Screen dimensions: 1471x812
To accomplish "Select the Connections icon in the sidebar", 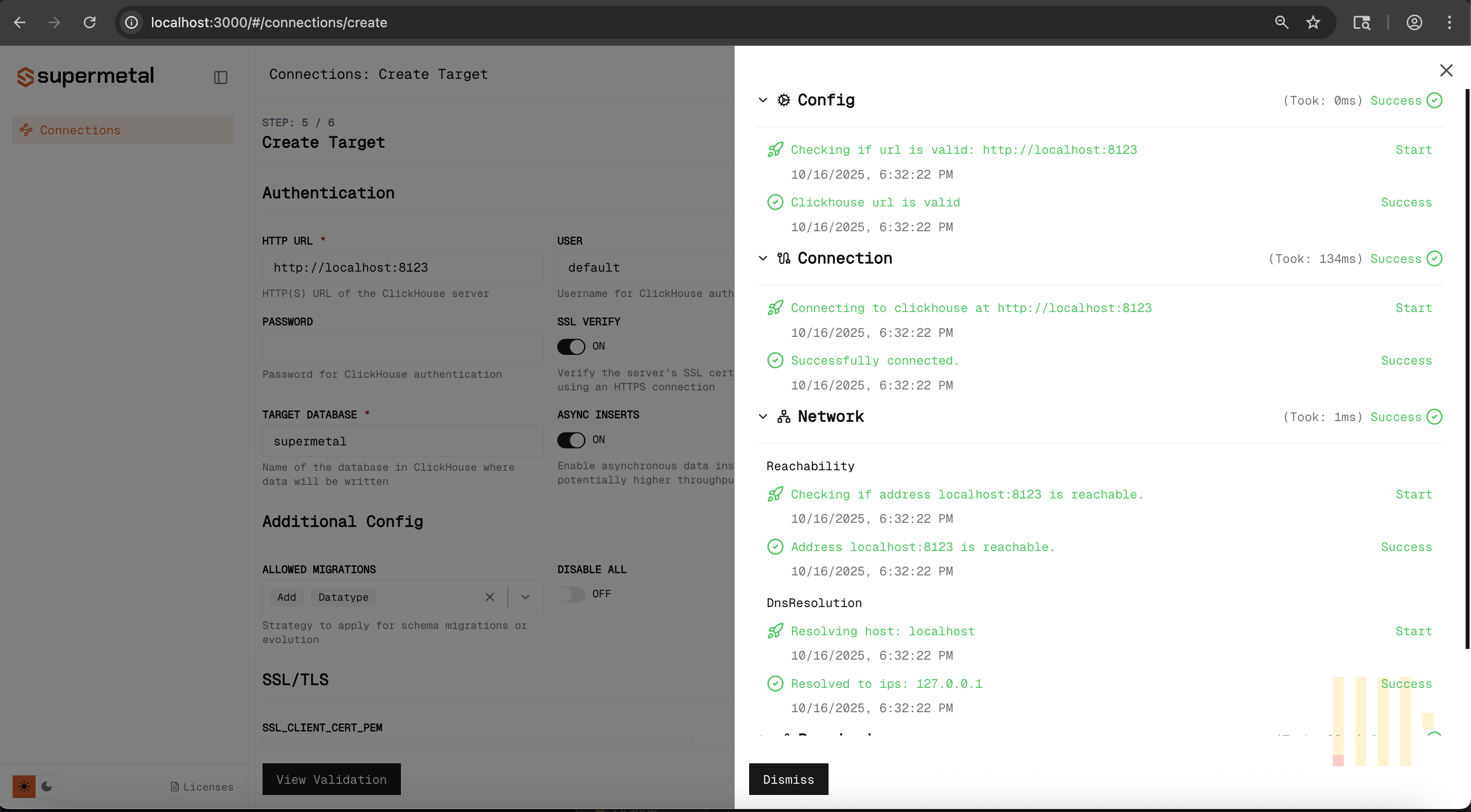I will 26,129.
